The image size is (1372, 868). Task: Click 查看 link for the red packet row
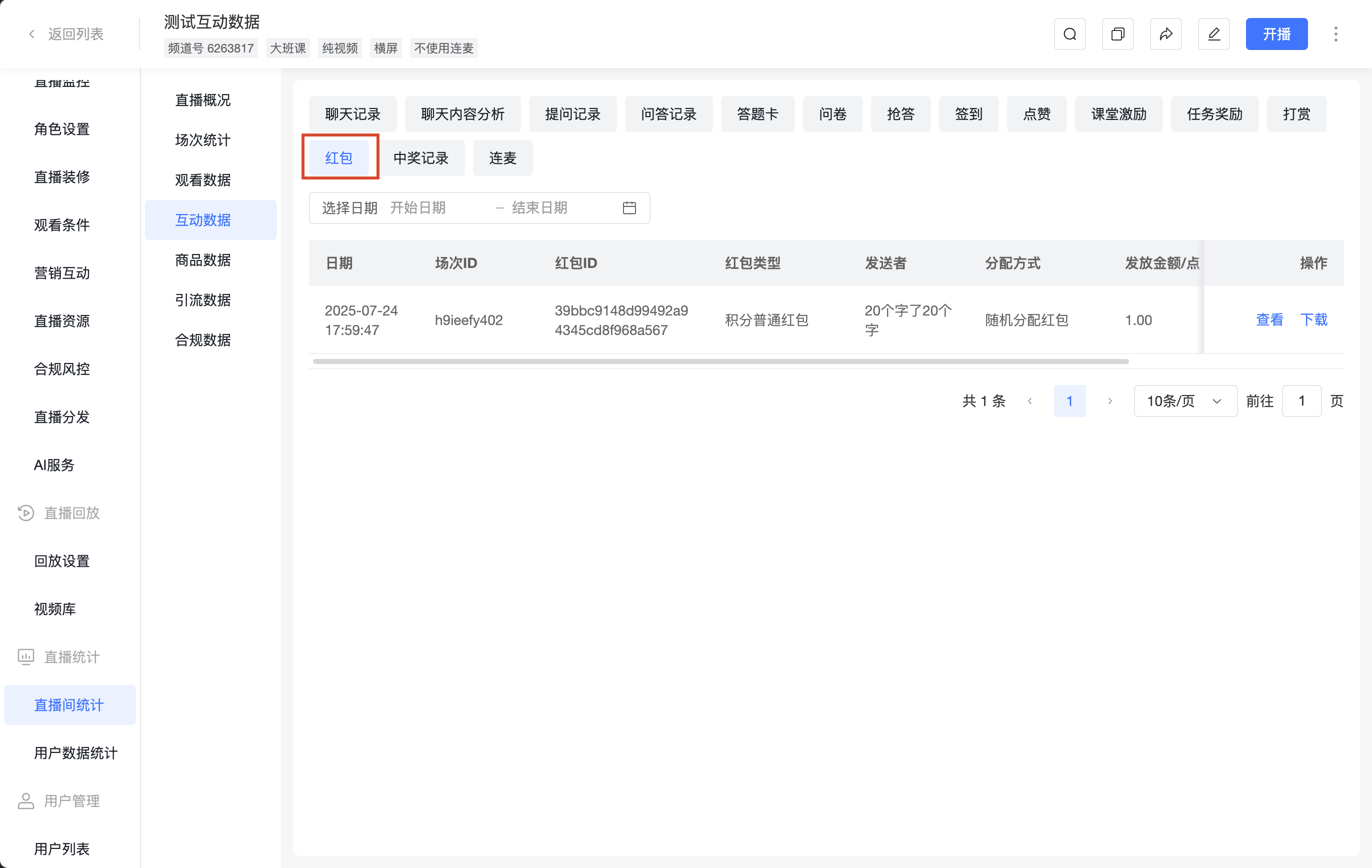(x=1269, y=319)
